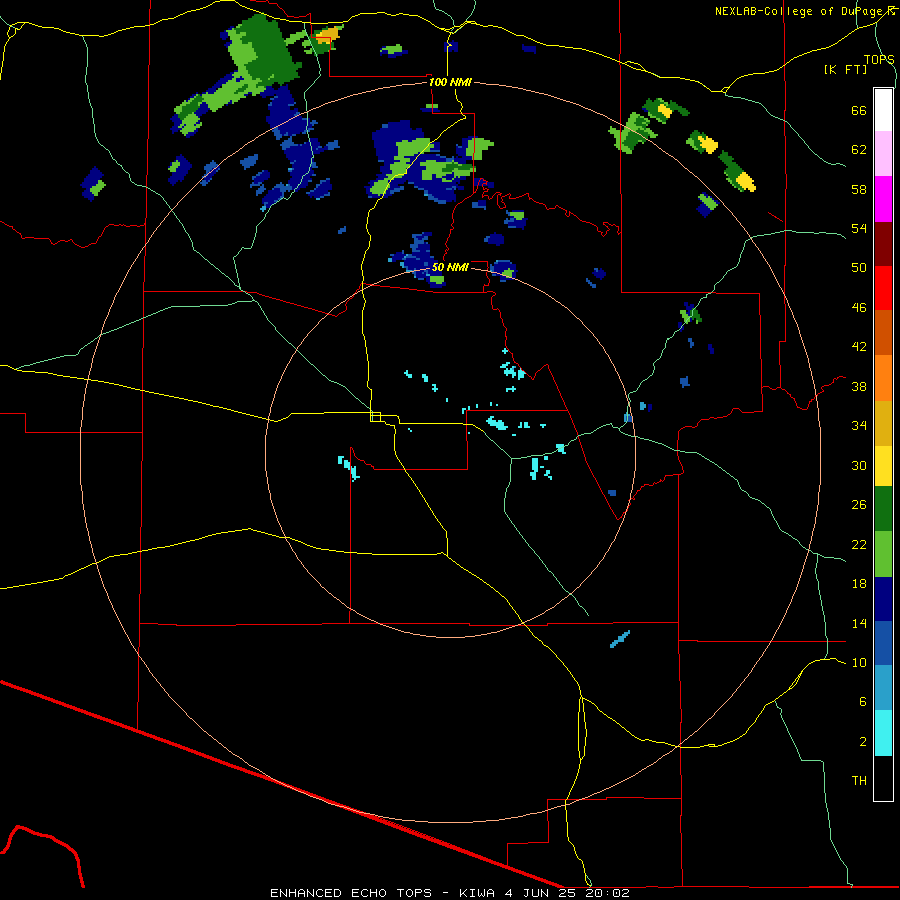900x900 pixels.
Task: Click the "ENHANCED ECHO TOPS" caption text
Action: pos(351,893)
